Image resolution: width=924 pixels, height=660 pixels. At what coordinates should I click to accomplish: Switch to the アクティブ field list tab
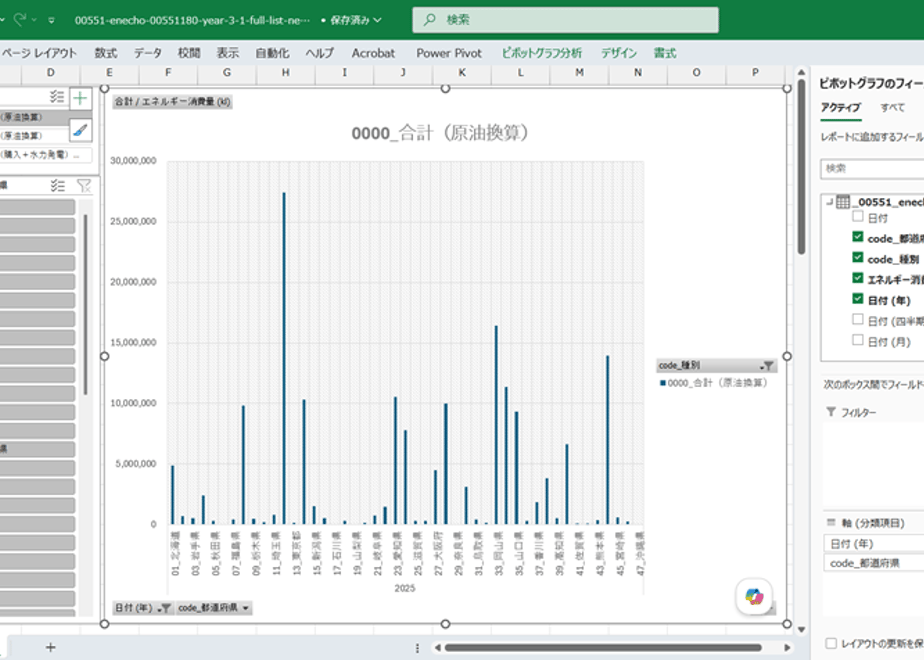840,108
